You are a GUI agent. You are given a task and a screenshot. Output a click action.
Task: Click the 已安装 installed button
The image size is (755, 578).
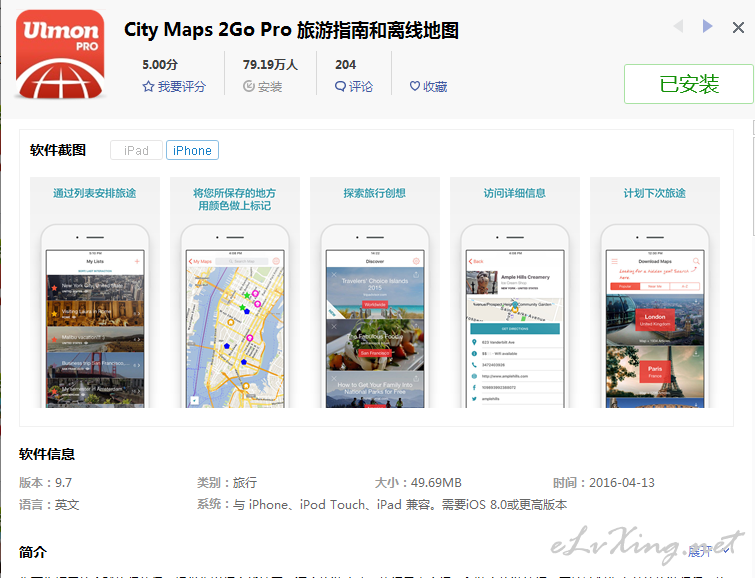pos(689,84)
